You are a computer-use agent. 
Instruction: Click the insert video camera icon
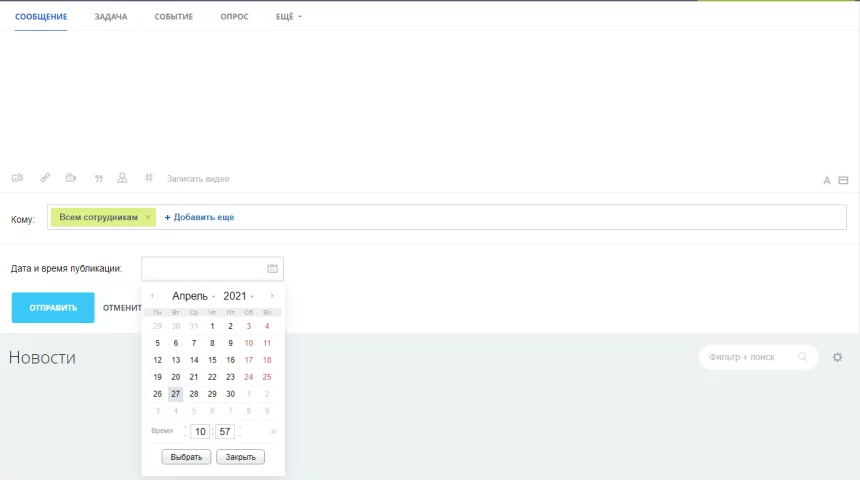coord(71,178)
